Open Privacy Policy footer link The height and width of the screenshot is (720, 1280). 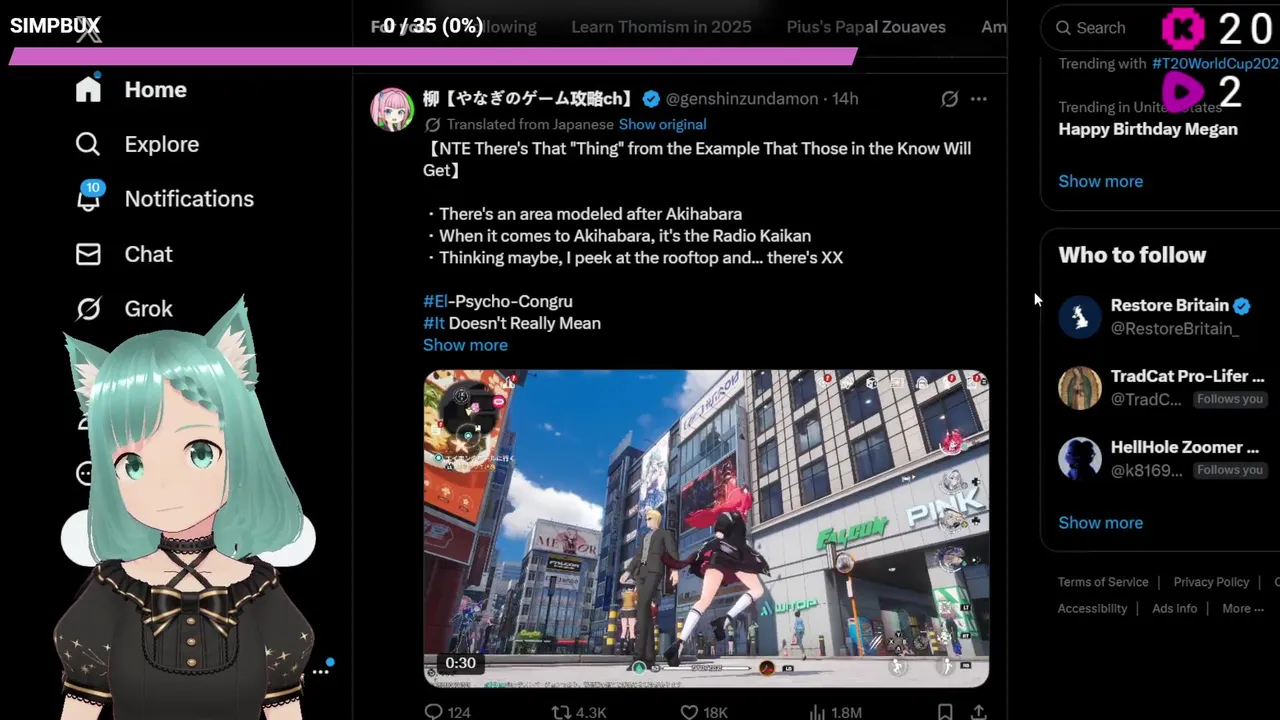1211,582
